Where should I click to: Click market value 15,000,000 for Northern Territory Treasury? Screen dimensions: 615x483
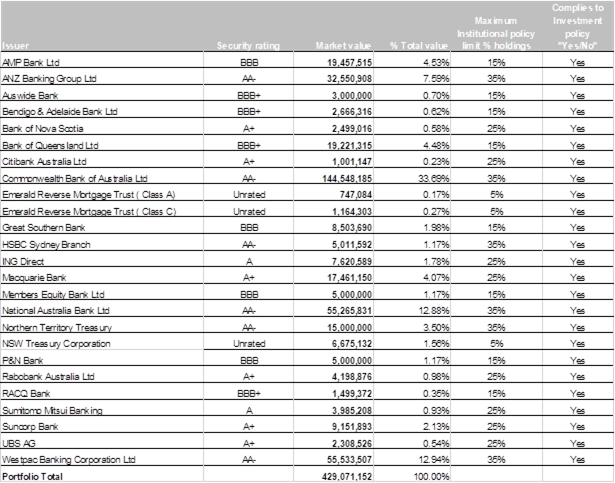coord(349,328)
